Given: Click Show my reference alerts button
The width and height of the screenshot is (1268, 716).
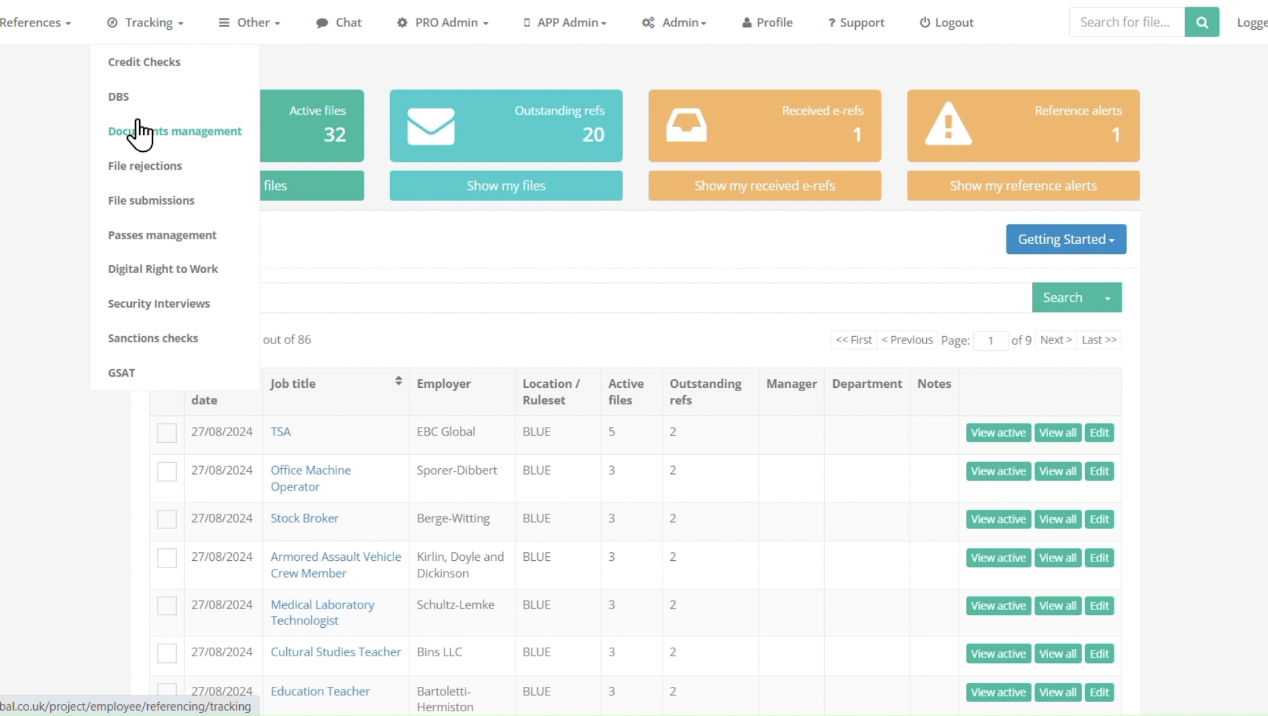Looking at the screenshot, I should [x=1023, y=185].
